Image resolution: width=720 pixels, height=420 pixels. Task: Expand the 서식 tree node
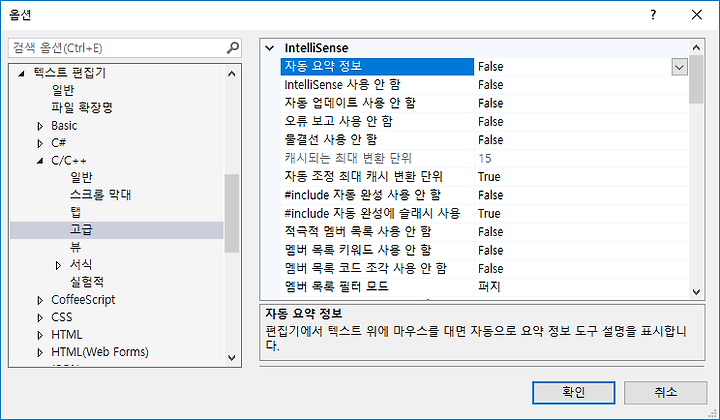point(58,265)
